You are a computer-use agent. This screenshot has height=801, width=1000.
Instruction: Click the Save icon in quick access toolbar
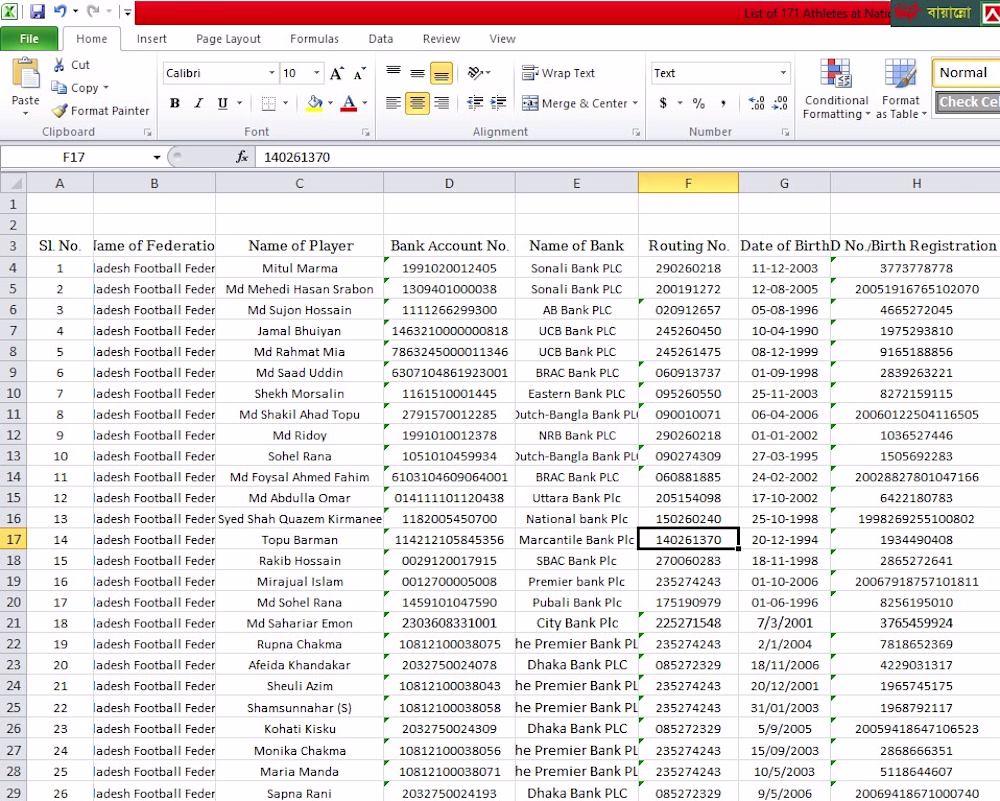37,11
